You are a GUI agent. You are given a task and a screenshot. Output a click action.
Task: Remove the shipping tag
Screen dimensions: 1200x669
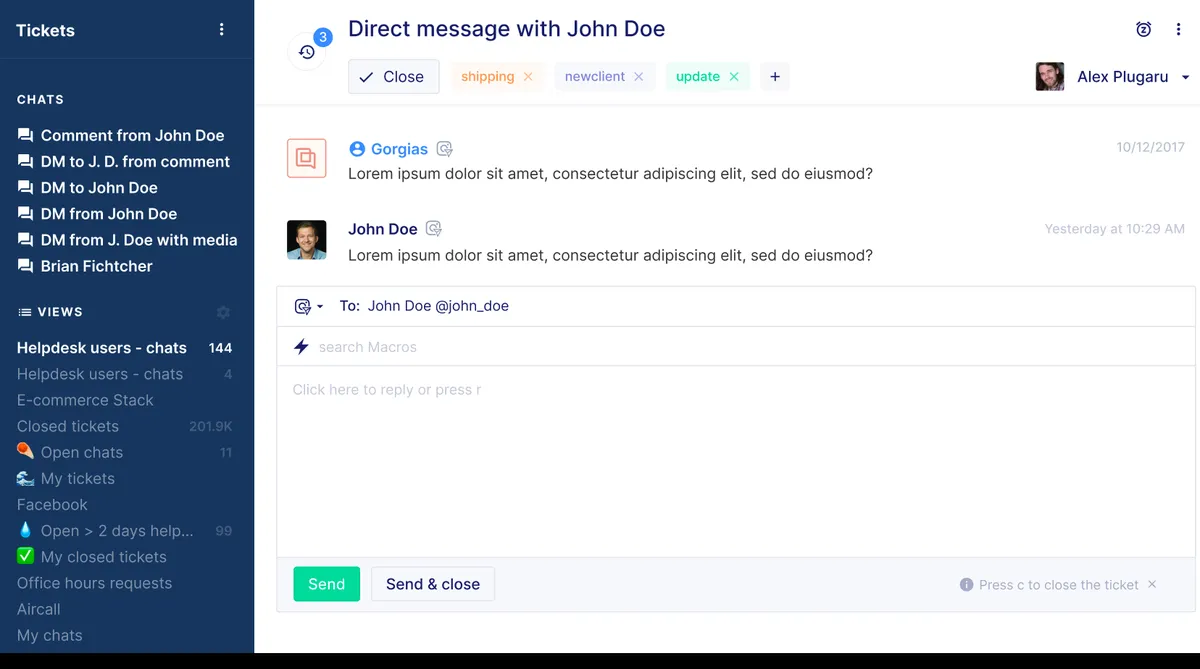pos(528,76)
